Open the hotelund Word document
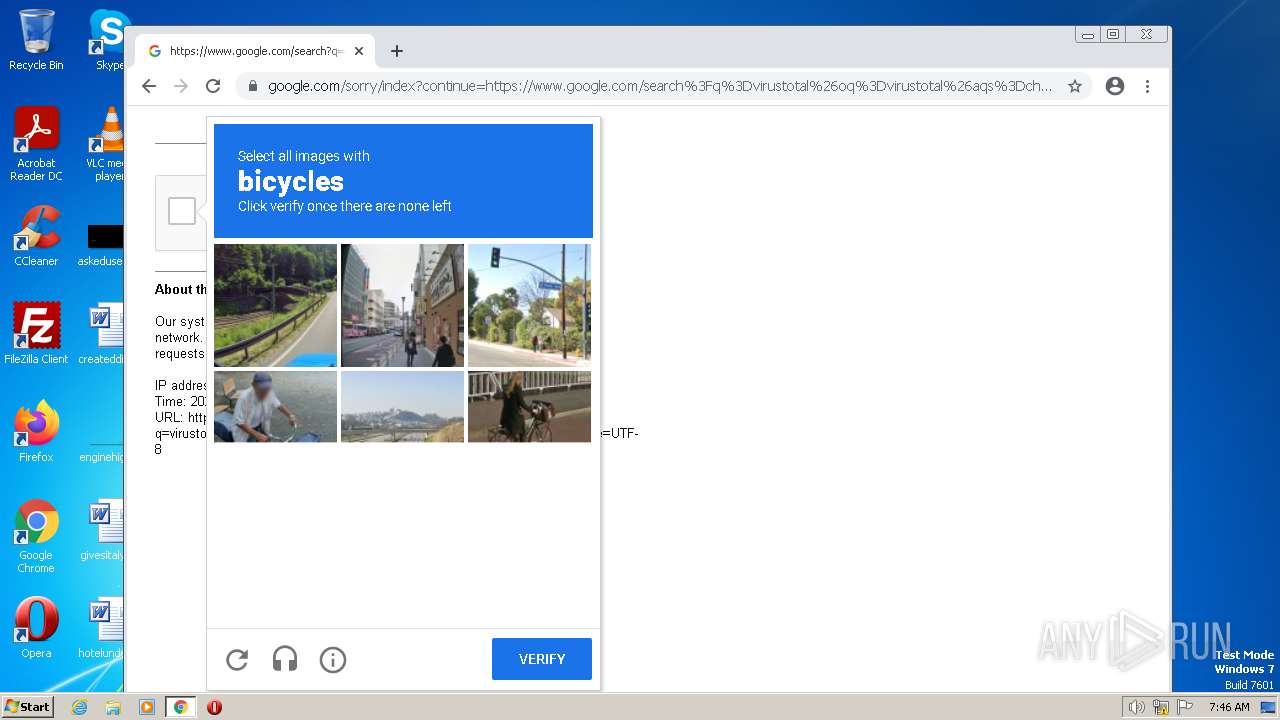Image resolution: width=1280 pixels, height=720 pixels. (x=103, y=628)
